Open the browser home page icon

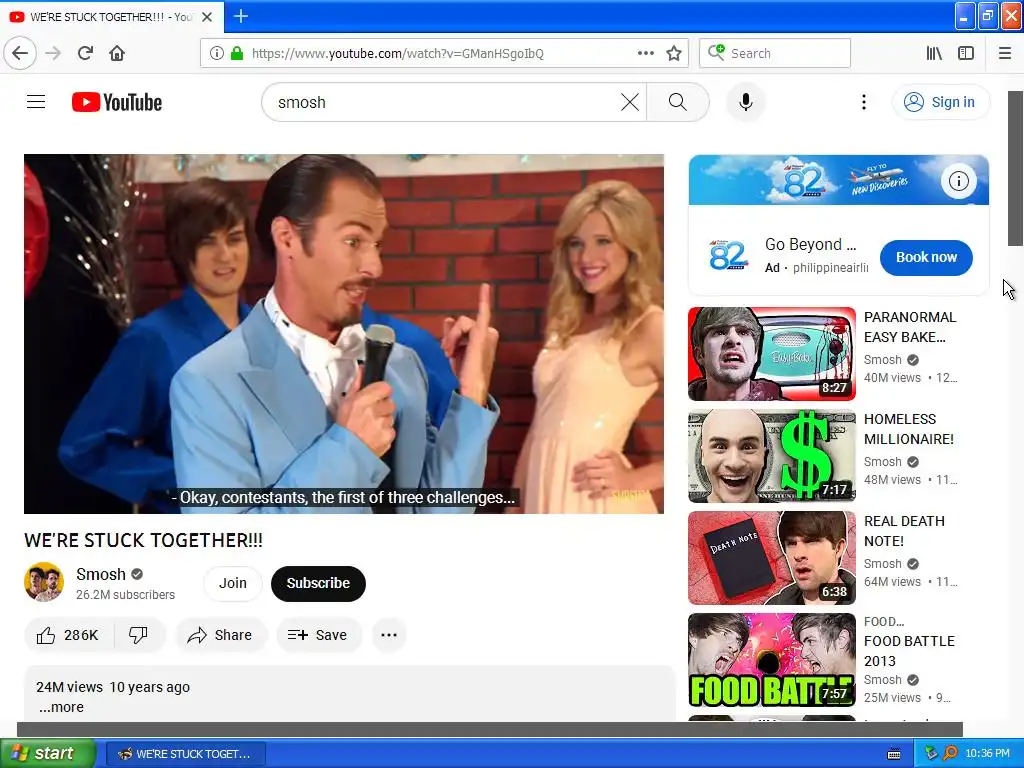click(117, 54)
